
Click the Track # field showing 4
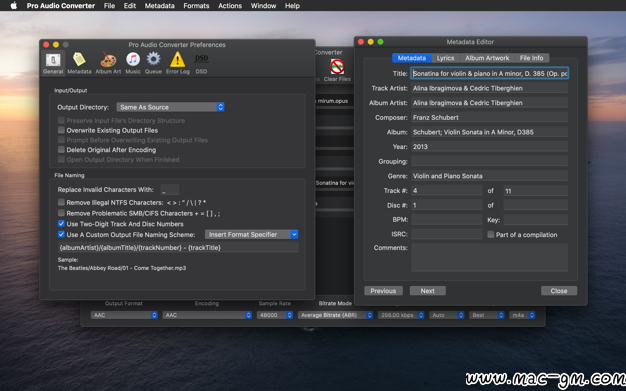pyautogui.click(x=447, y=191)
